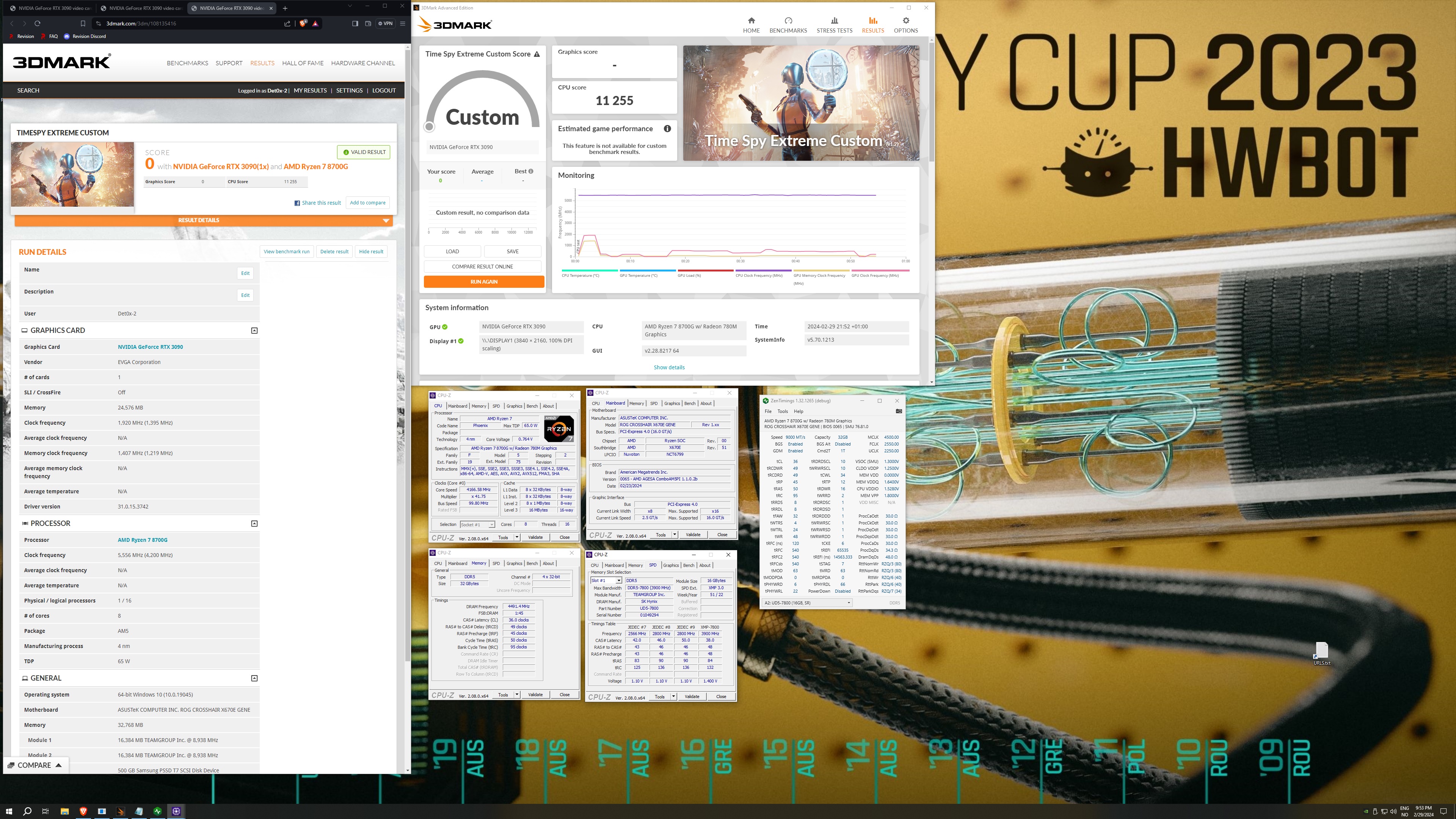Open the URLS.txt desktop file
The image size is (1456, 819).
(x=1321, y=654)
